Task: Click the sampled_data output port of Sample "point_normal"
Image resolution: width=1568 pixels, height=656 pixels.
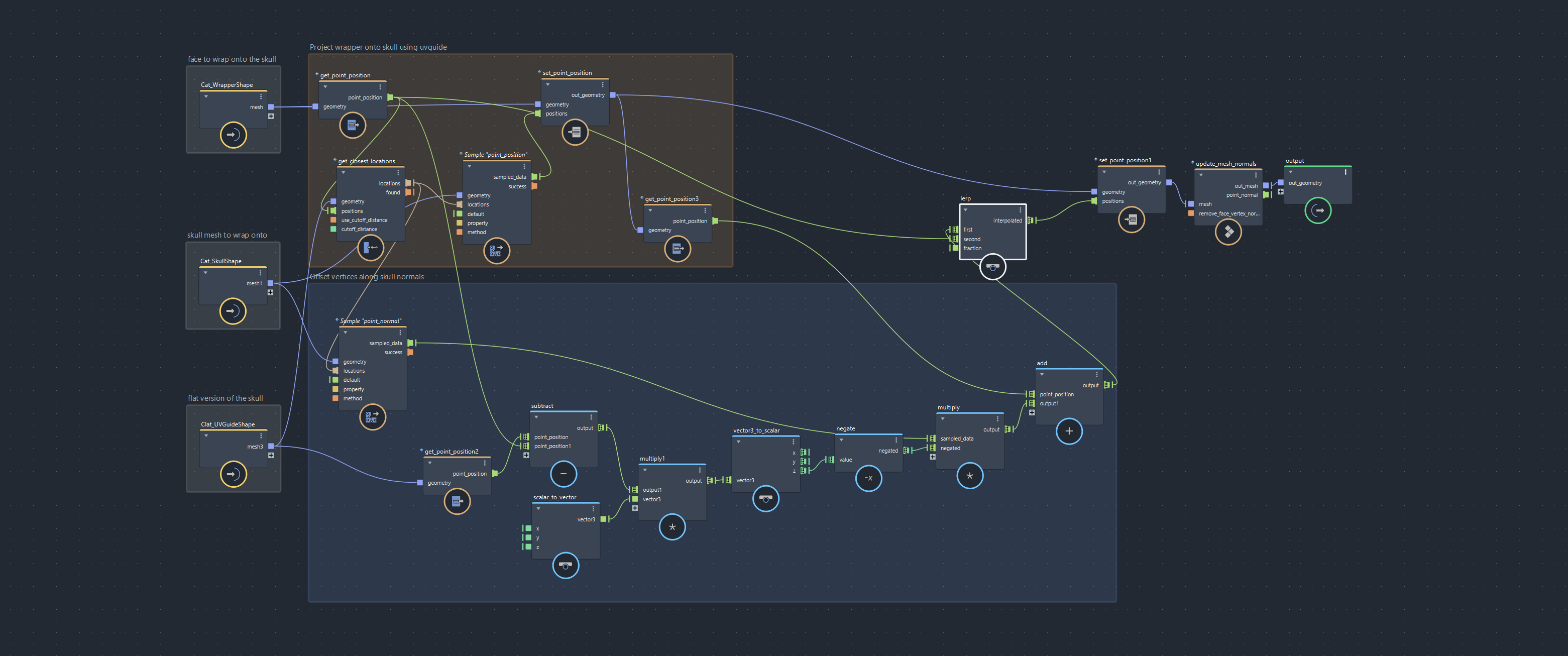Action: tap(410, 343)
